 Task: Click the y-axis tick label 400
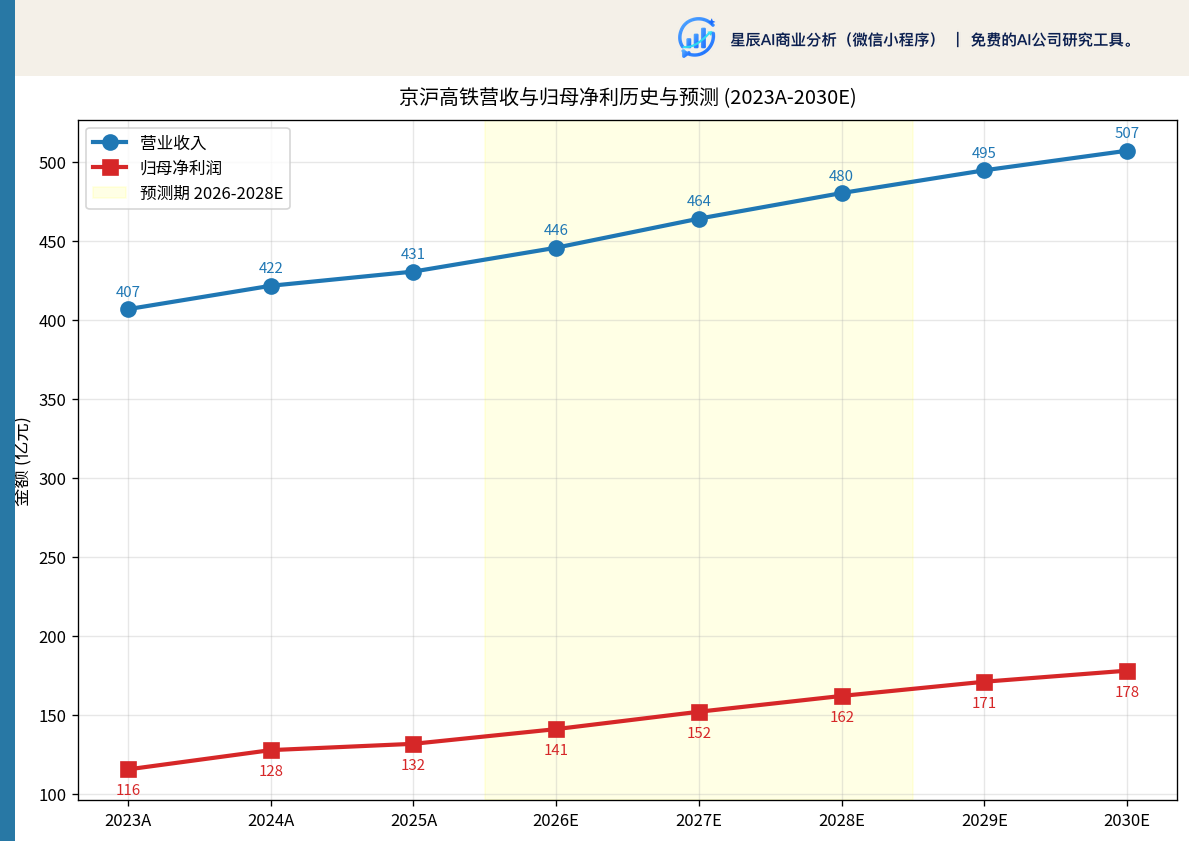tap(52, 321)
